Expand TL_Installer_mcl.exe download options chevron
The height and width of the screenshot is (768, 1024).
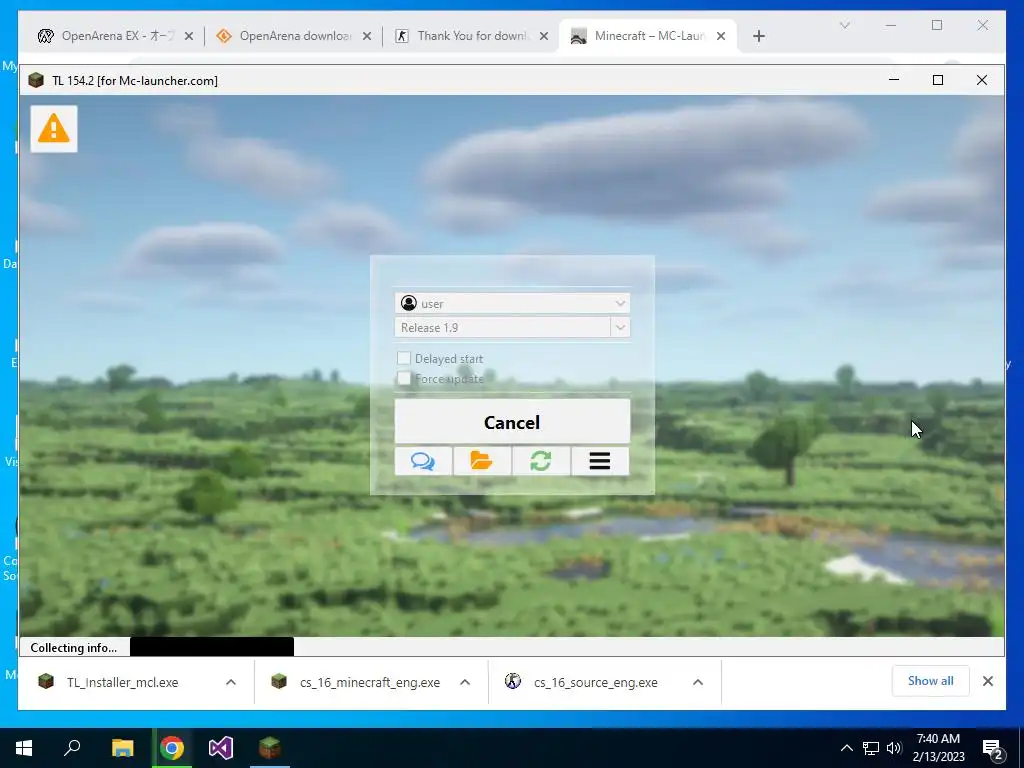pyautogui.click(x=231, y=682)
